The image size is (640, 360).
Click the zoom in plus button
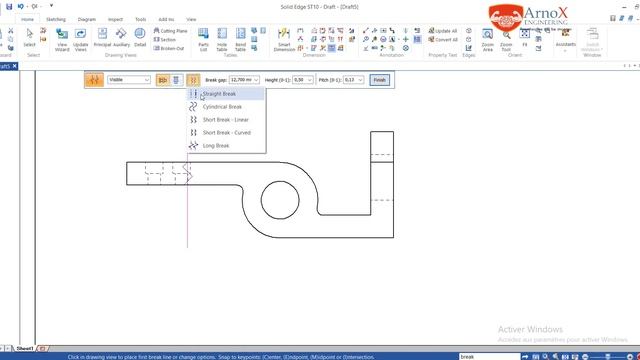pos(630,357)
